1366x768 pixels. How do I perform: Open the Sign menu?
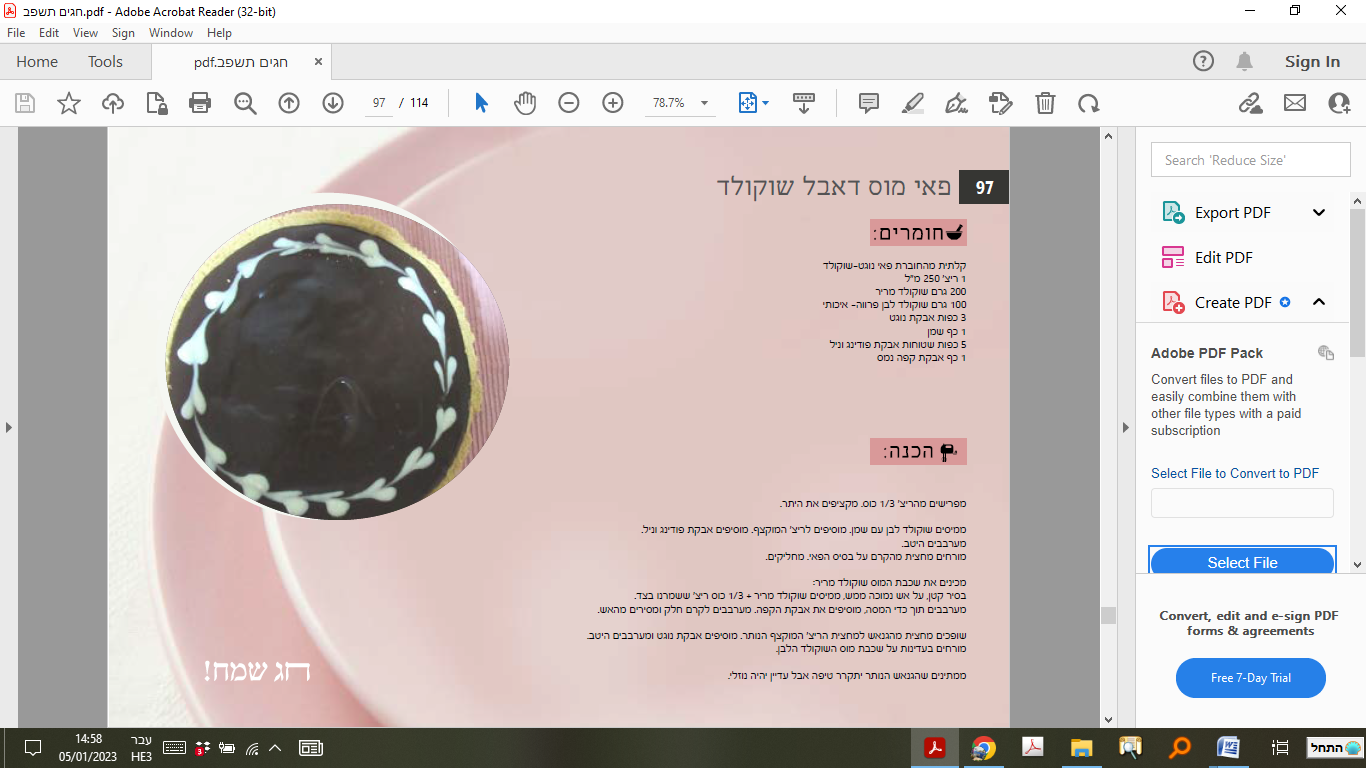pos(123,33)
